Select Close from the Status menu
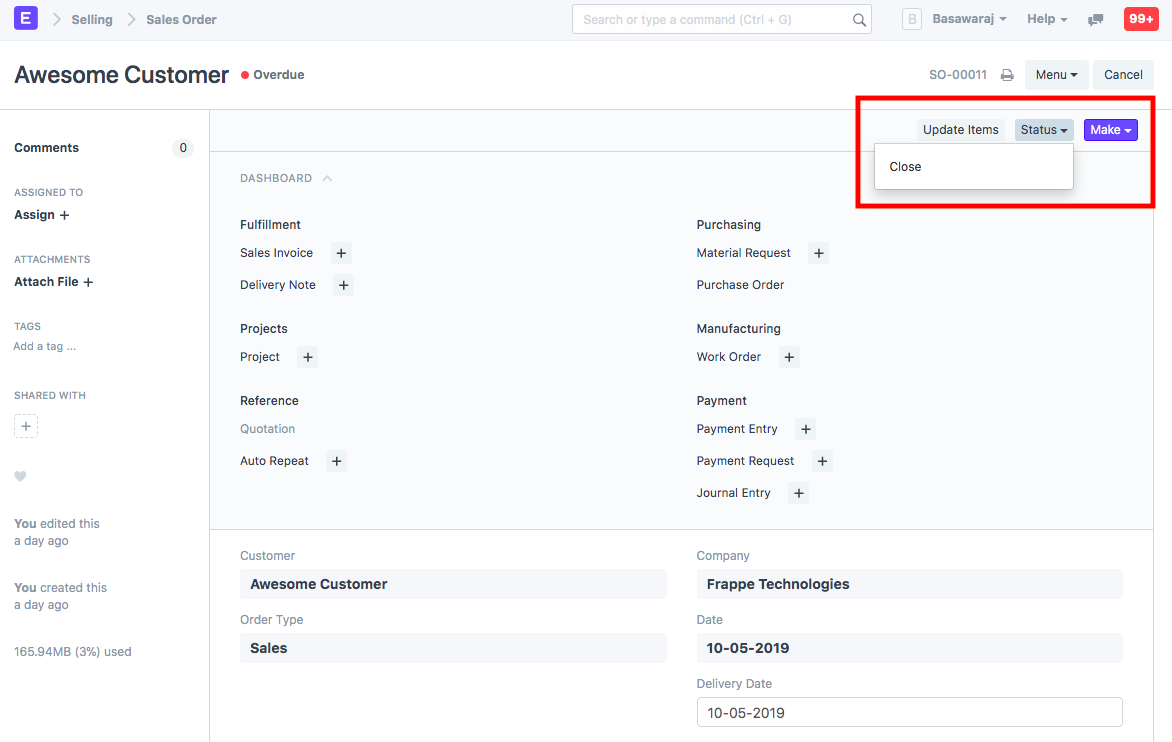 906,167
